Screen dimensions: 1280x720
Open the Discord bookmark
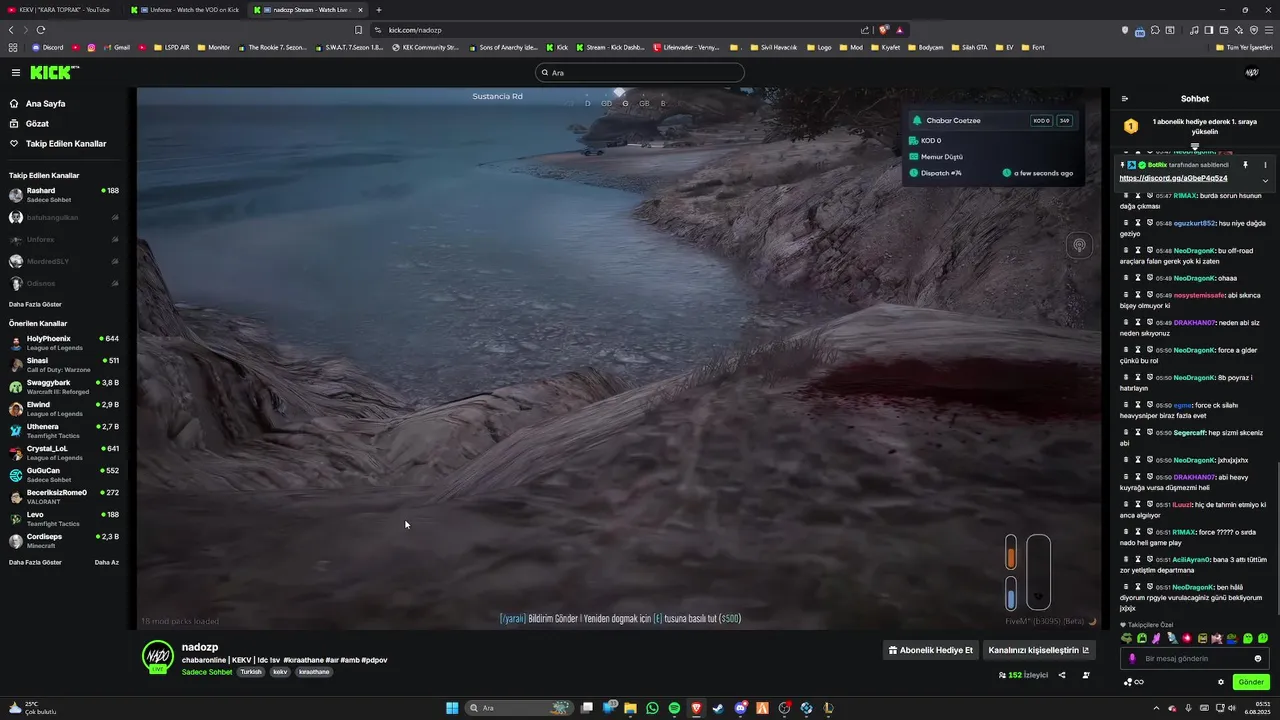(48, 47)
